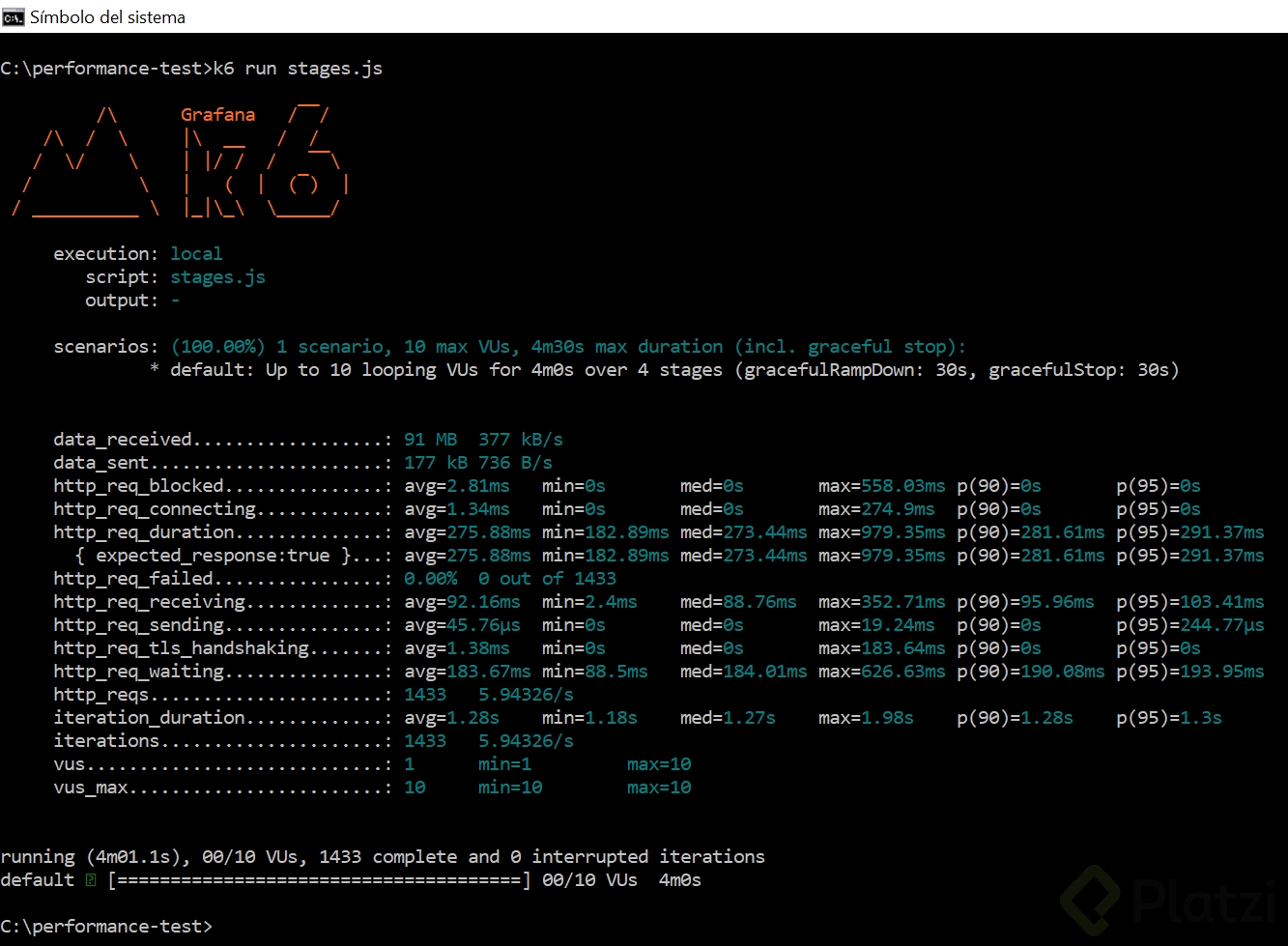The width and height of the screenshot is (1288, 946).
Task: Click the "max=626.63ms" value
Action: (x=882, y=672)
